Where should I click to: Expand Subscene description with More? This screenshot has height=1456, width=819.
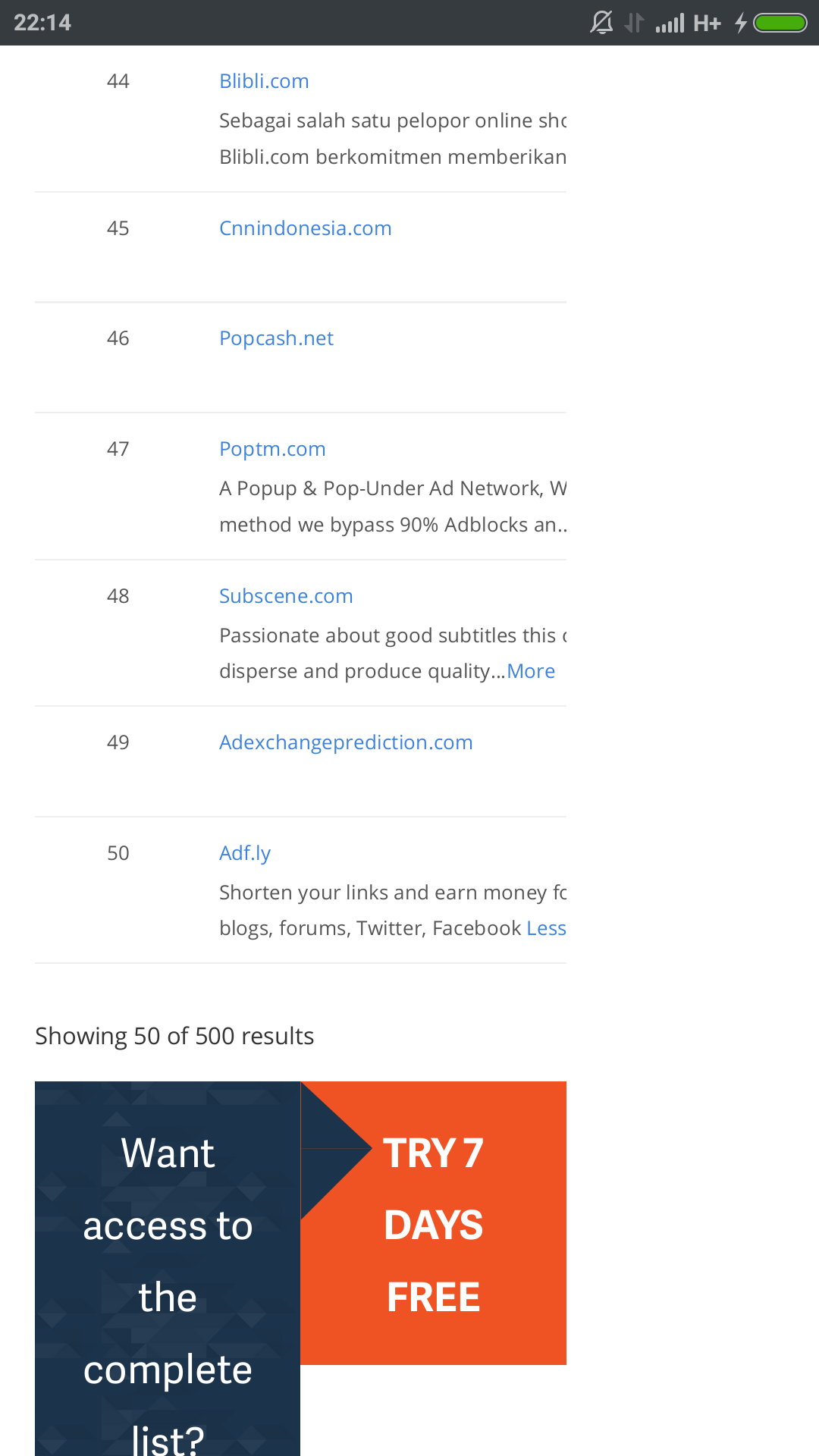[x=531, y=671]
